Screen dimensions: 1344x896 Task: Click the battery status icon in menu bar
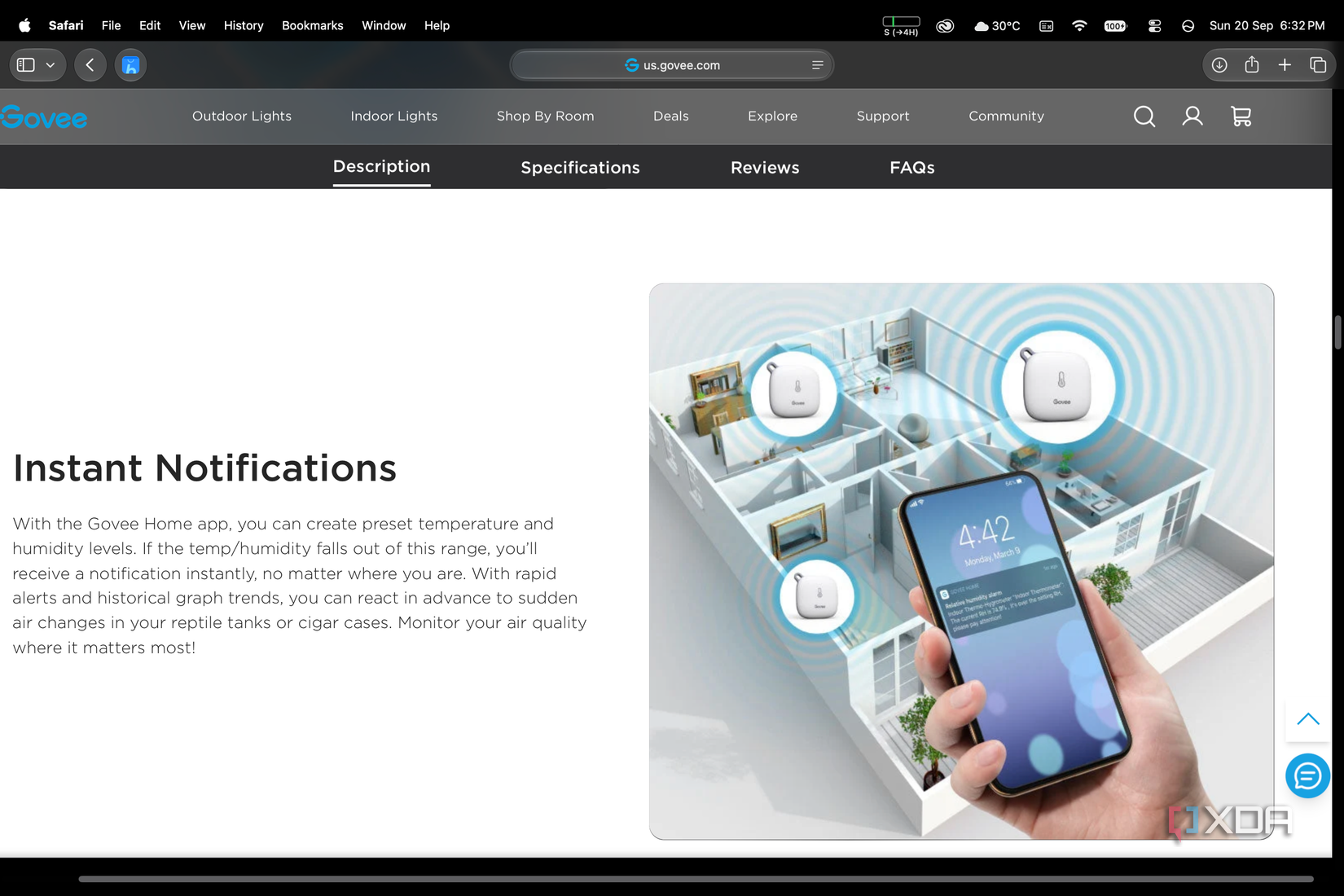[x=901, y=26]
